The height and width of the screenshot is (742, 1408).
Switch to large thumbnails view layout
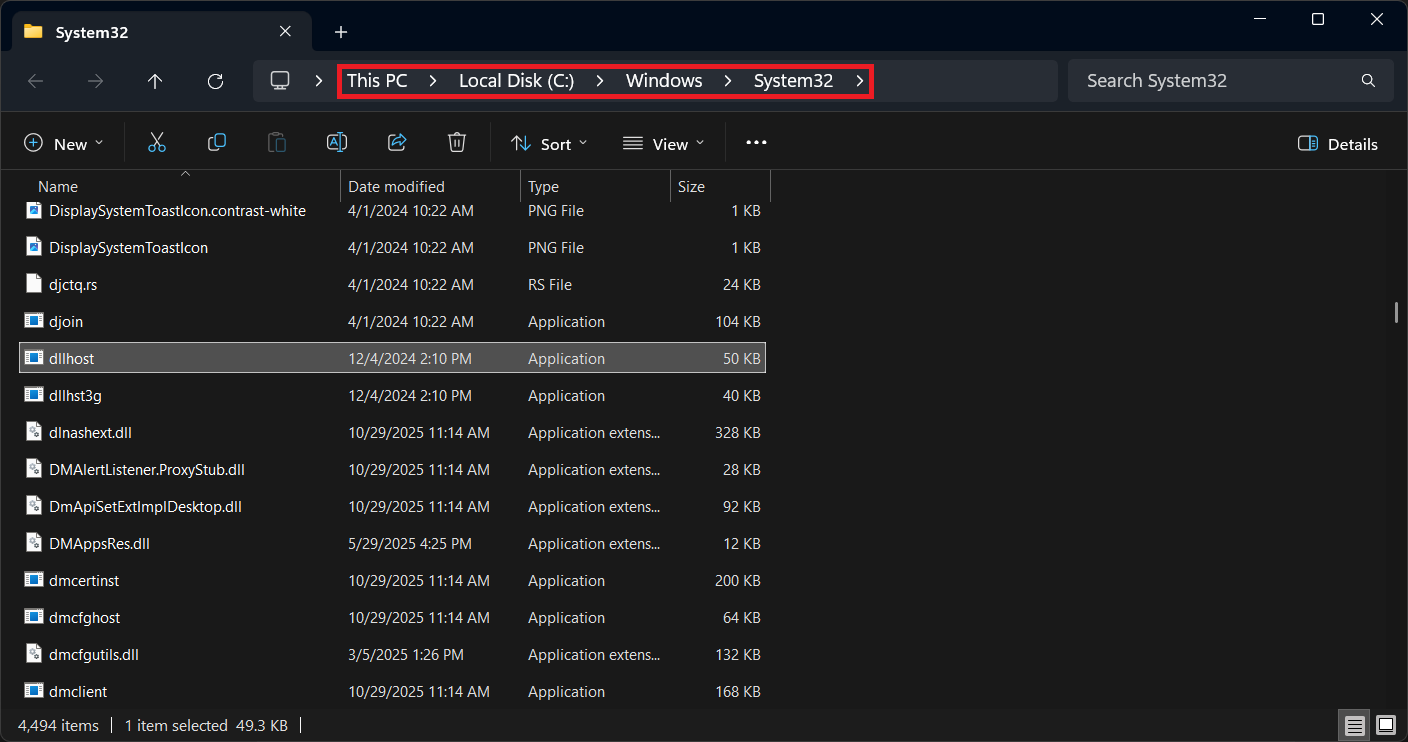click(1385, 725)
